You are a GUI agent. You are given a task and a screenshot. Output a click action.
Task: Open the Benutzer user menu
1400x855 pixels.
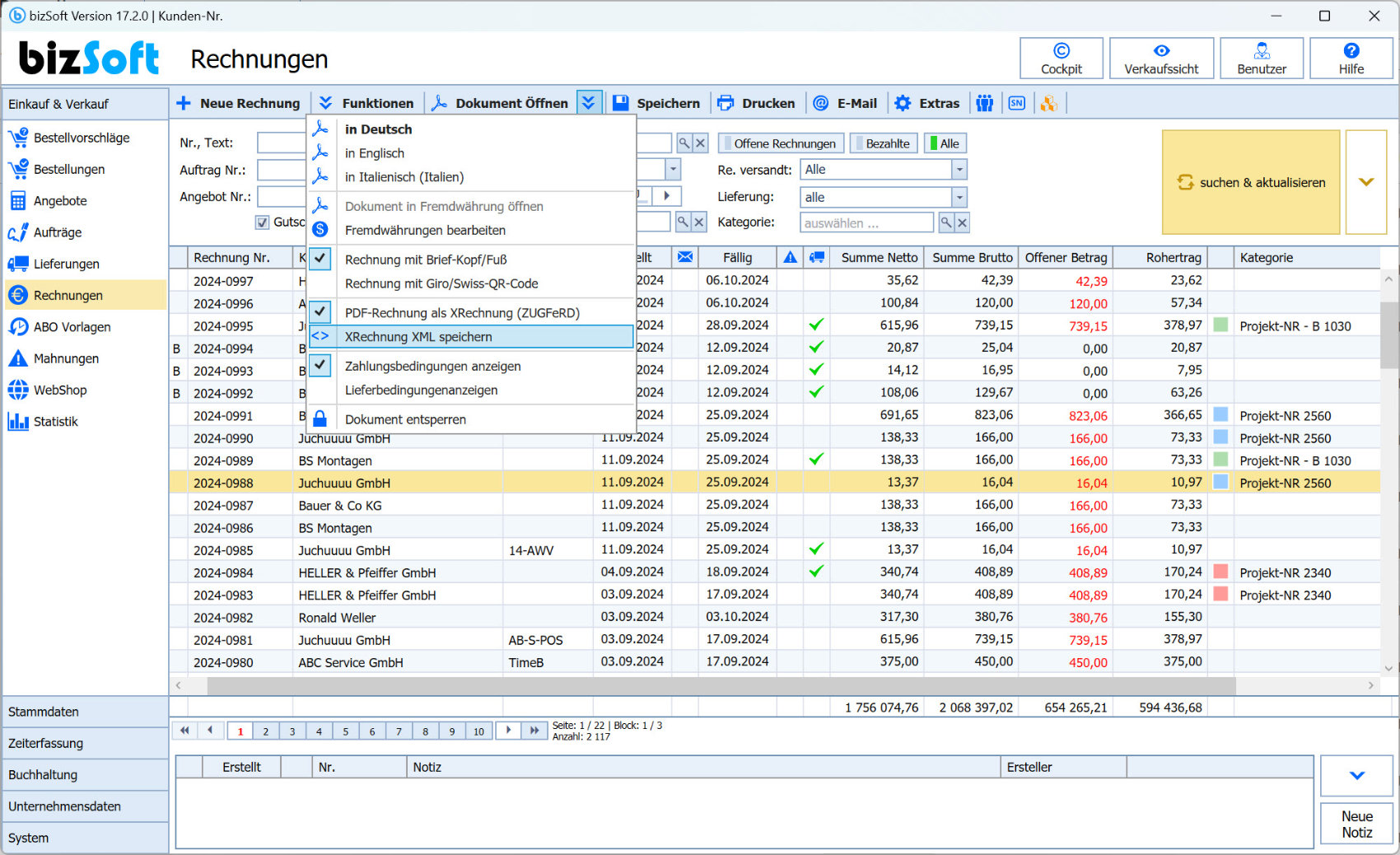[1261, 58]
